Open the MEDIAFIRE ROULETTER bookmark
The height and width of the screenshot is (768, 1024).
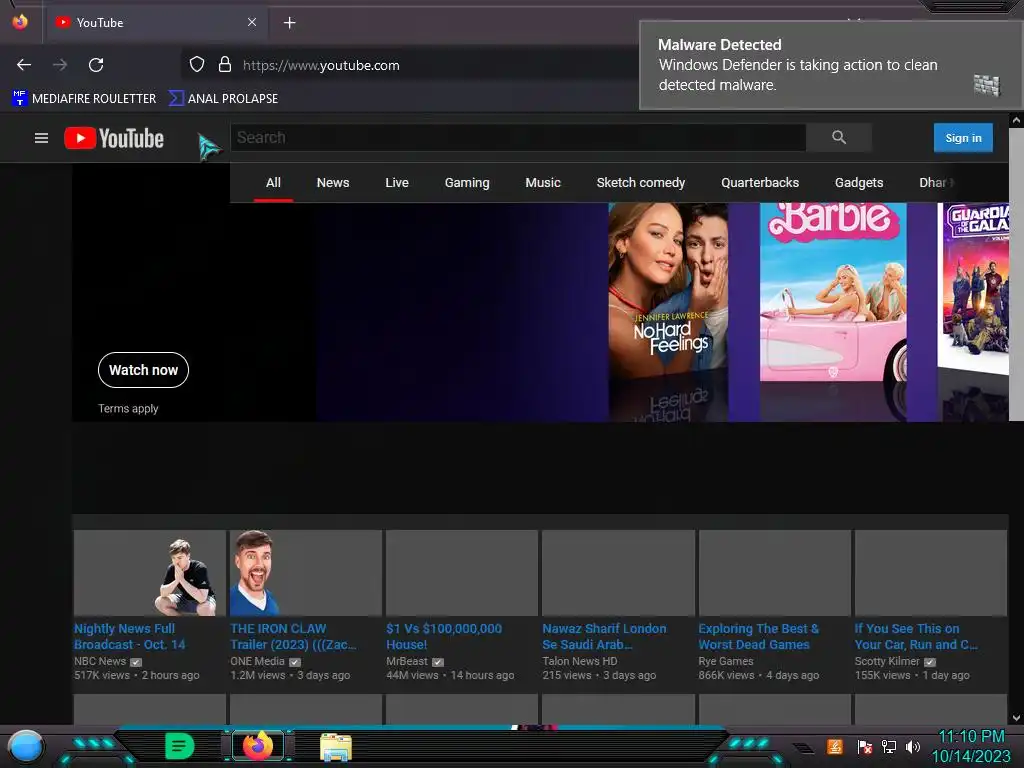pos(84,99)
